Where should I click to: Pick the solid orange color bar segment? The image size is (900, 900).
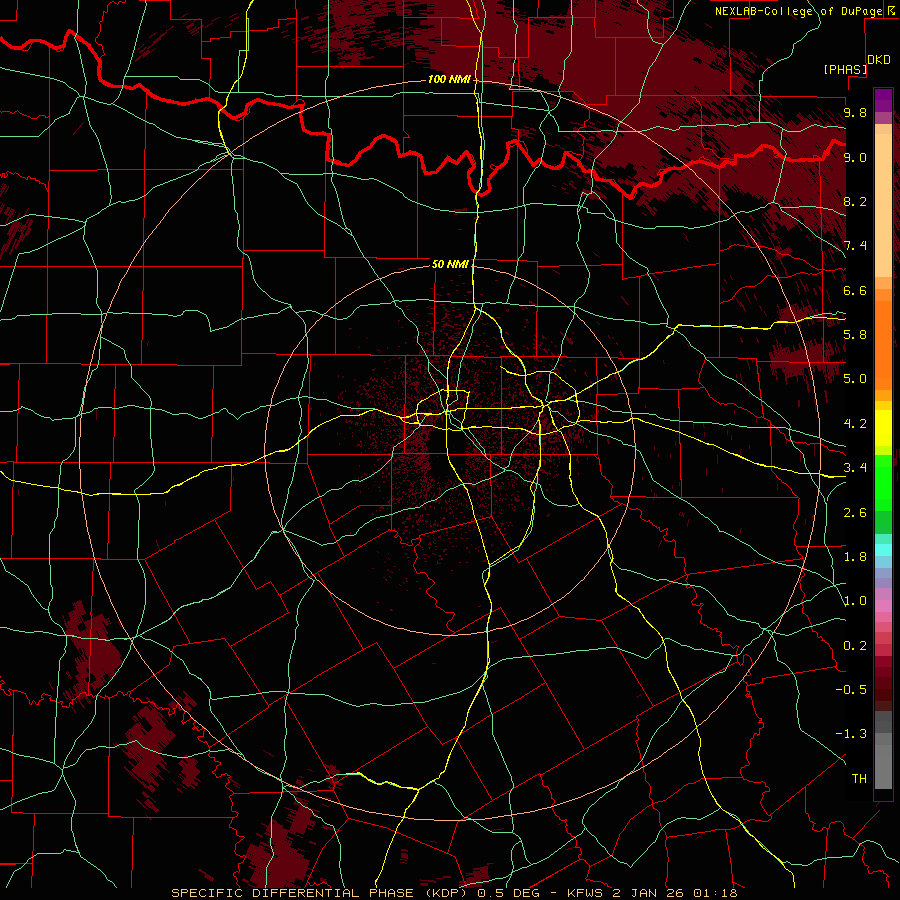[x=883, y=344]
